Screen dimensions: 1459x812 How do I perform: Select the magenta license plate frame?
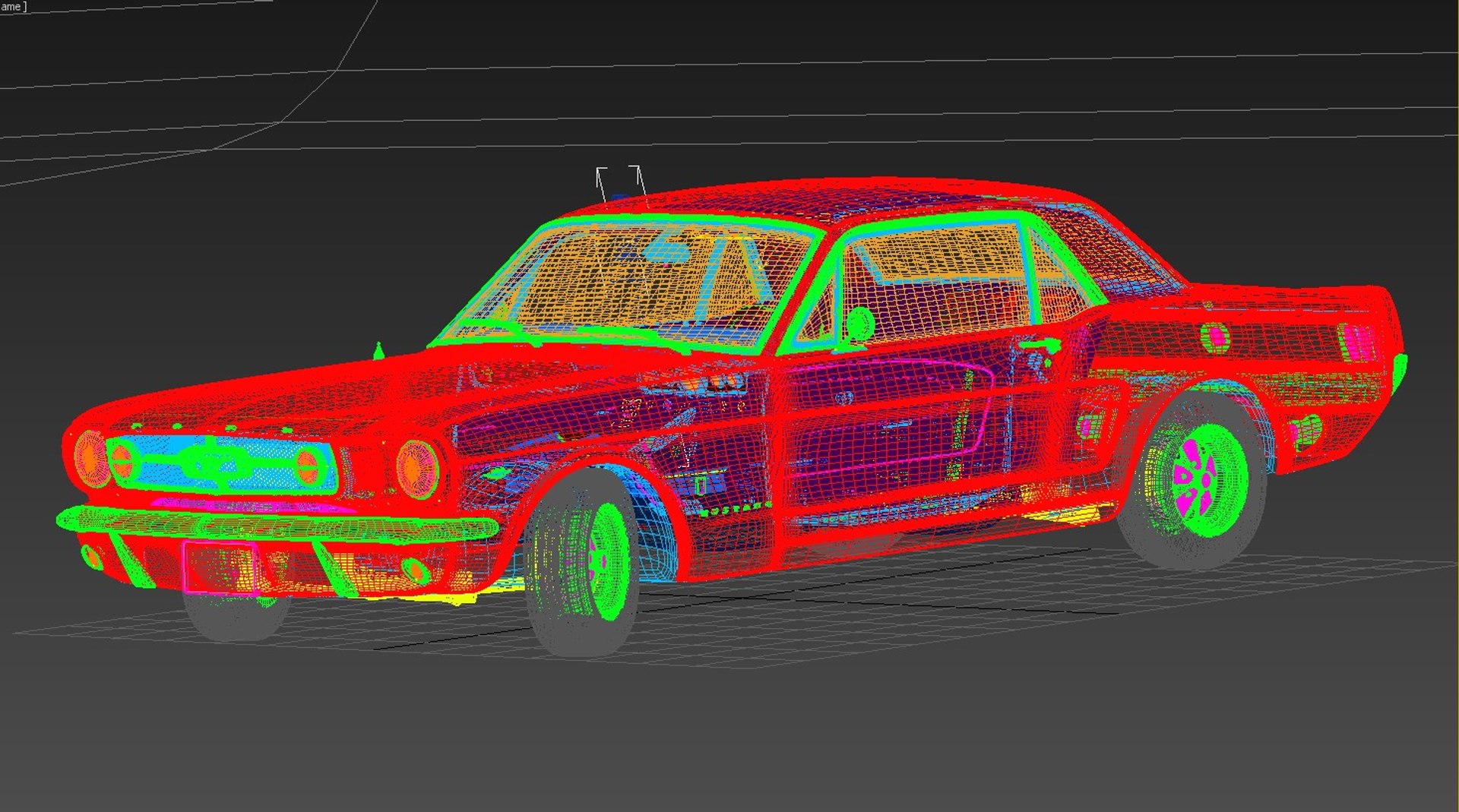tap(220, 567)
